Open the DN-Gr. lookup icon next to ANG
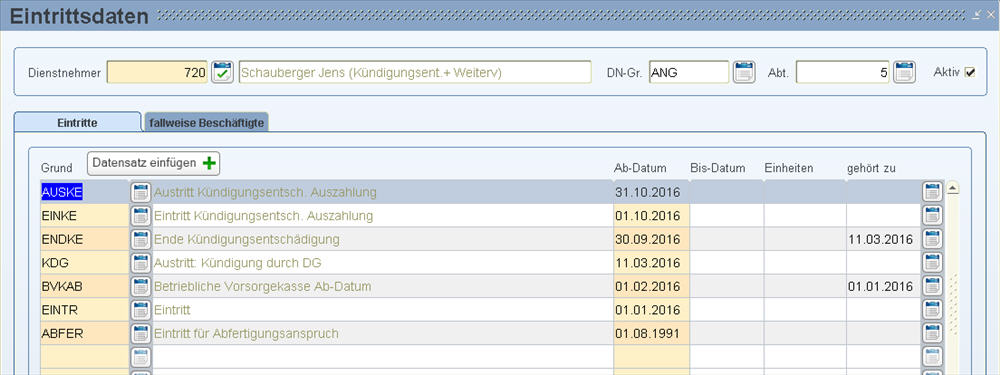Screen dimensions: 1000x375 click(744, 72)
